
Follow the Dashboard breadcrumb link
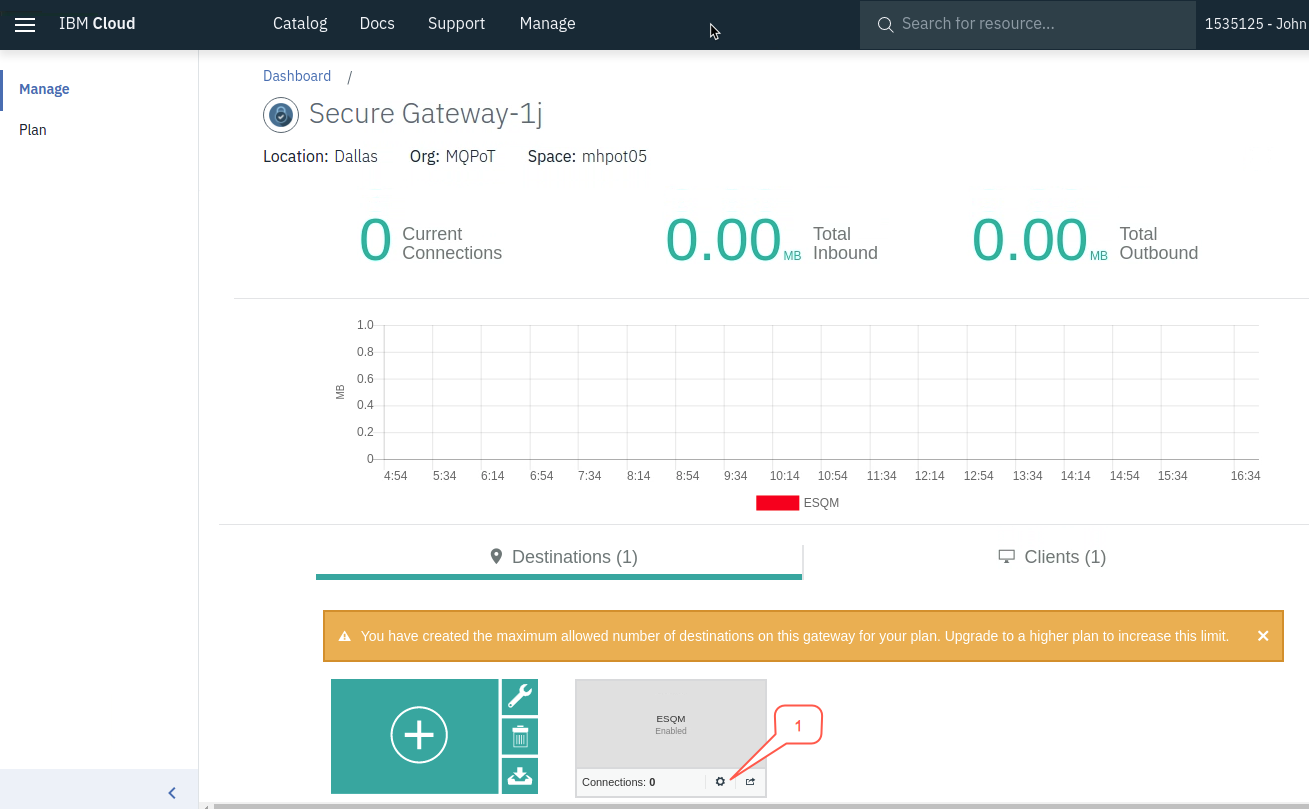pyautogui.click(x=297, y=76)
